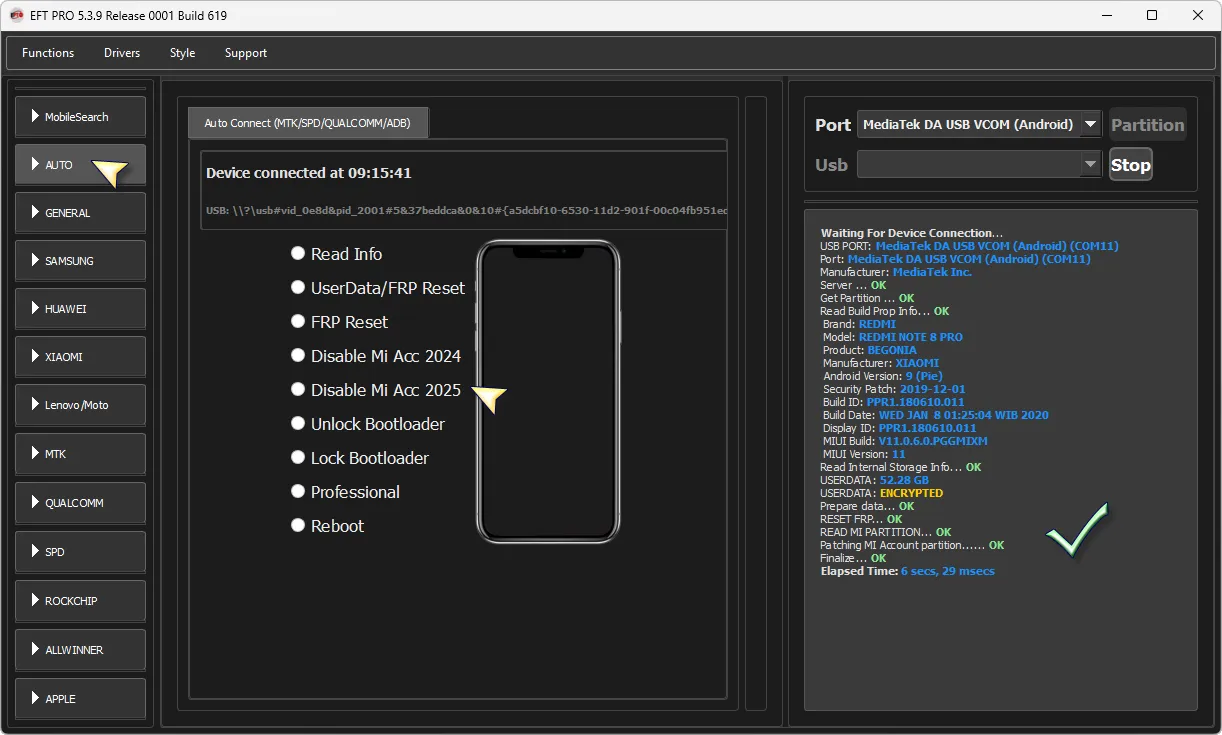Select the Unlock Bootloader option
Screen dimensions: 1222x735
point(298,424)
